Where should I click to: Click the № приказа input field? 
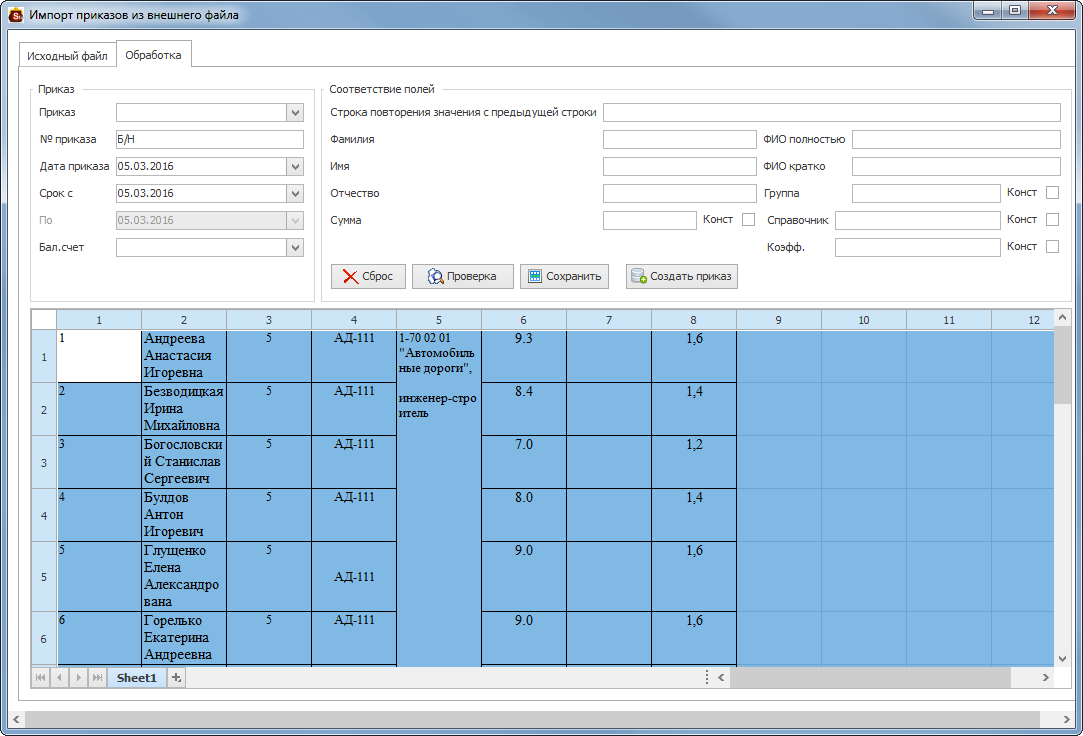209,139
